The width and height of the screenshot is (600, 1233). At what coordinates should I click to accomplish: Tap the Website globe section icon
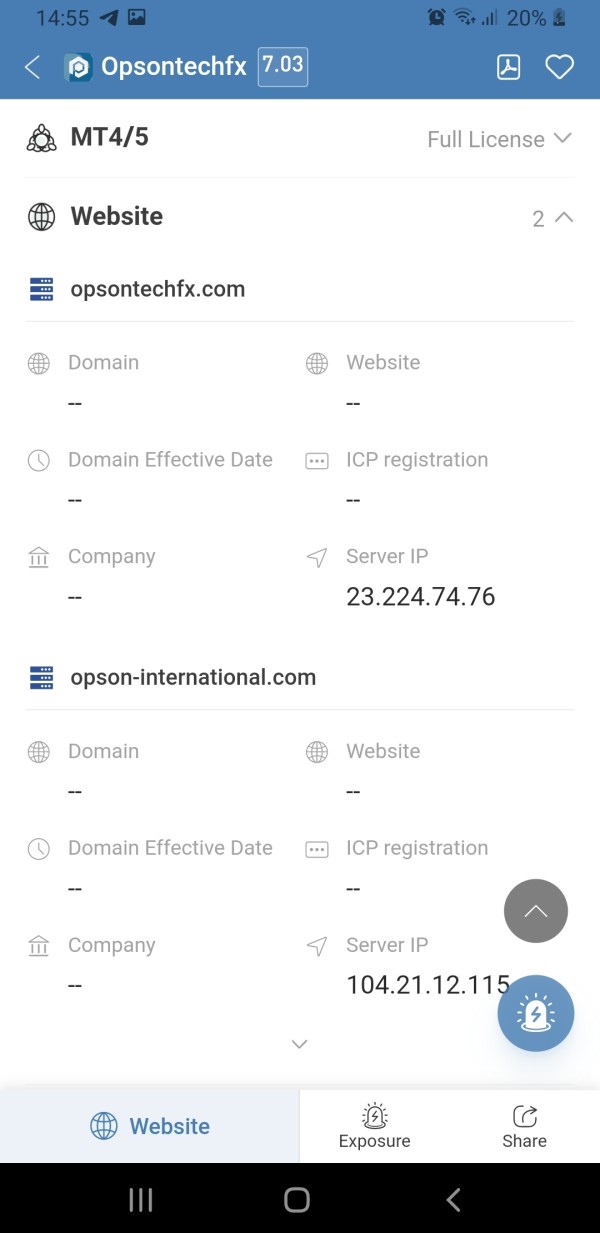(41, 217)
